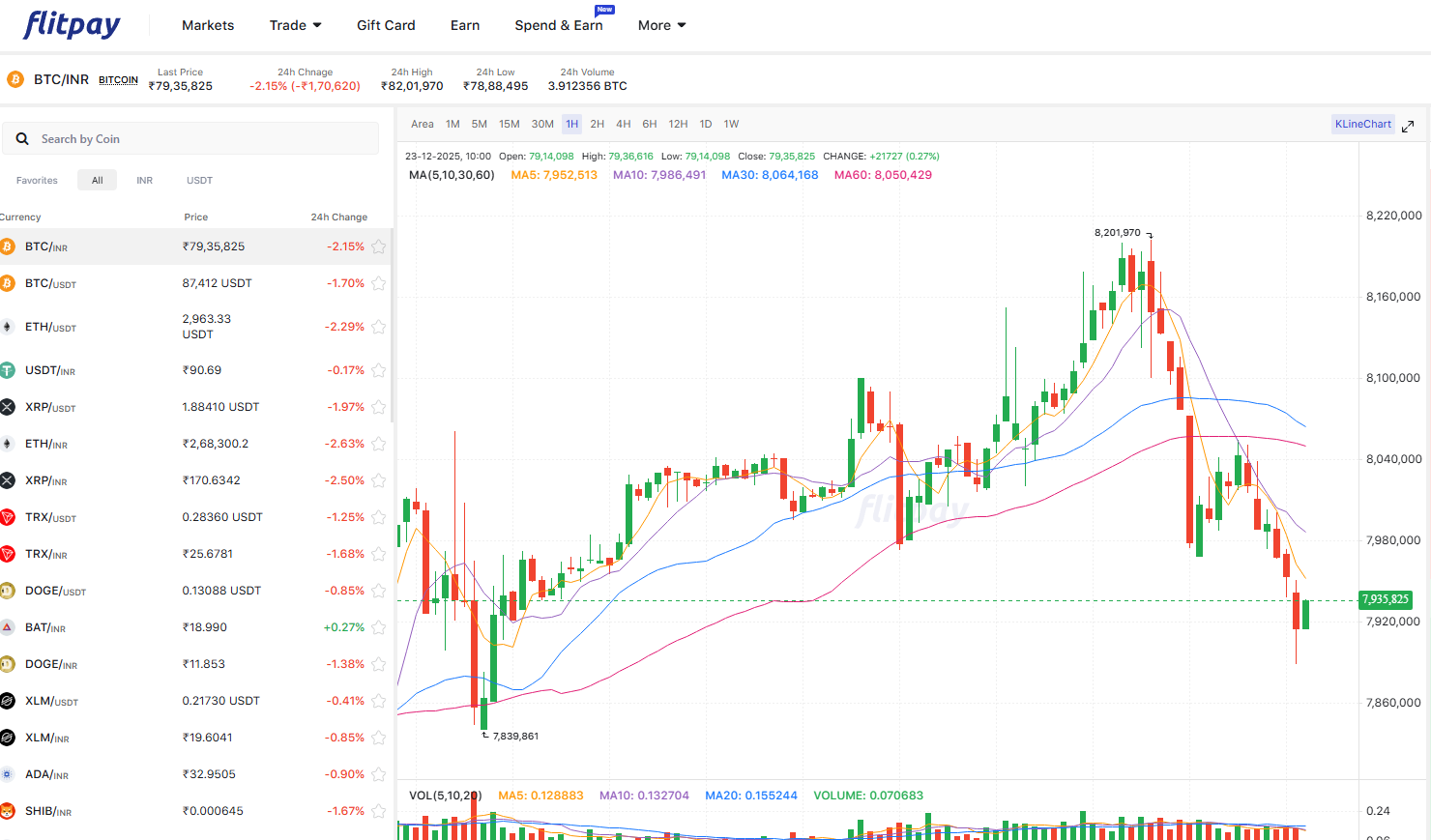Switch the chart to 1D timeframe
1431x840 pixels.
[705, 124]
